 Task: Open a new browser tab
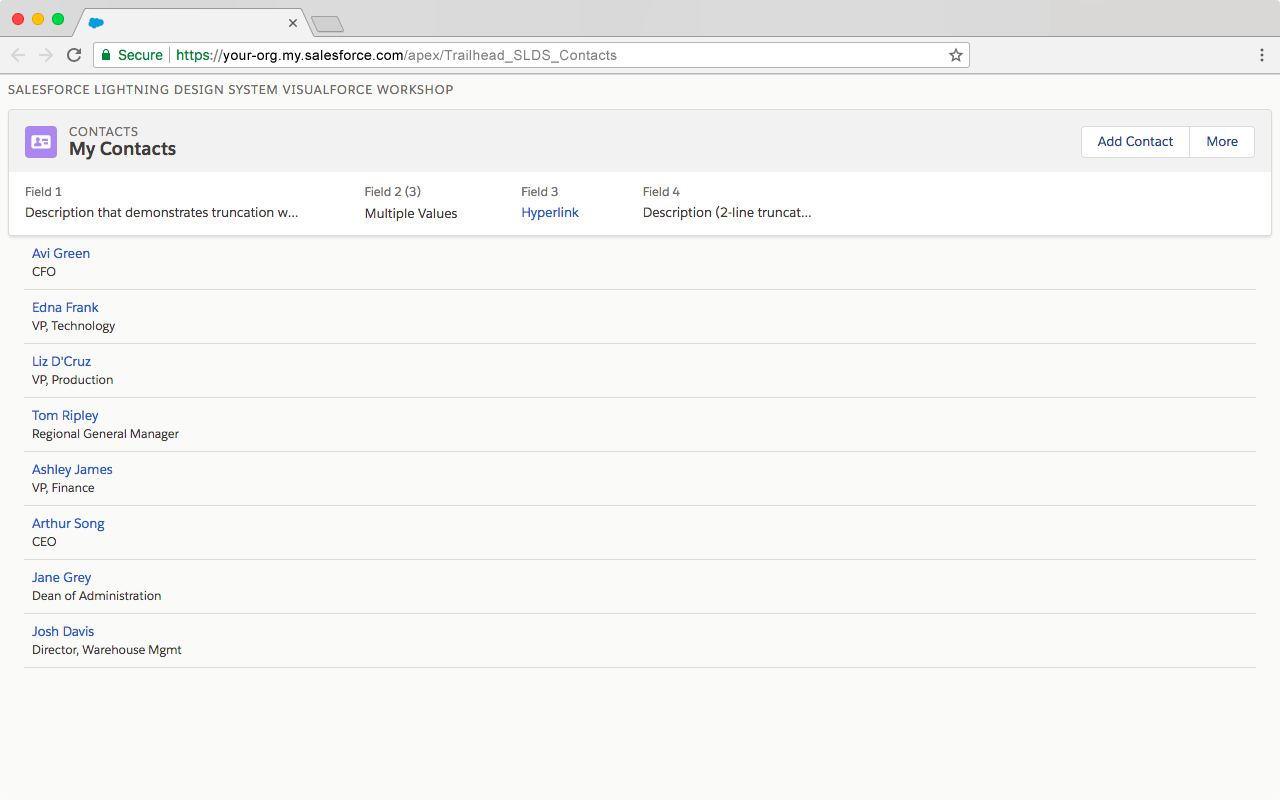click(327, 23)
